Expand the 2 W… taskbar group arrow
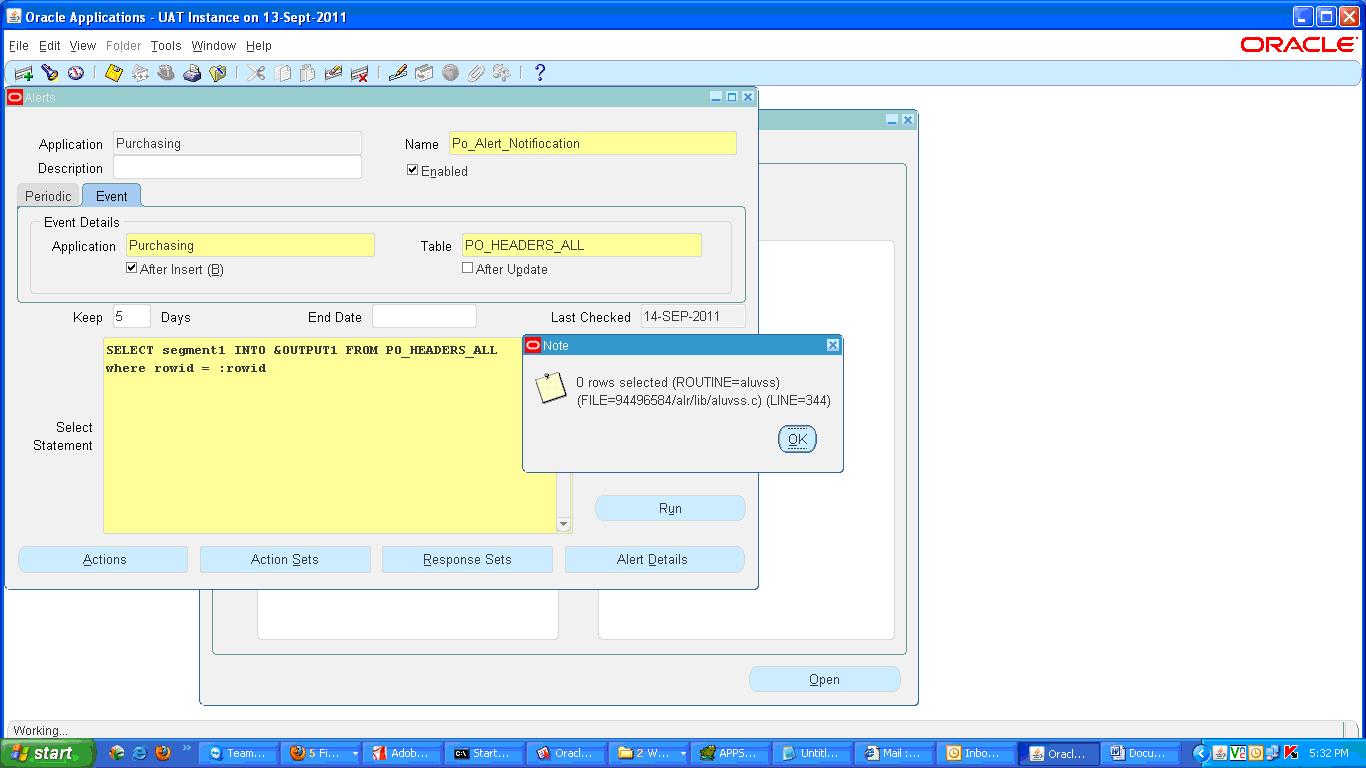Screen dimensions: 1366x768 (683, 754)
